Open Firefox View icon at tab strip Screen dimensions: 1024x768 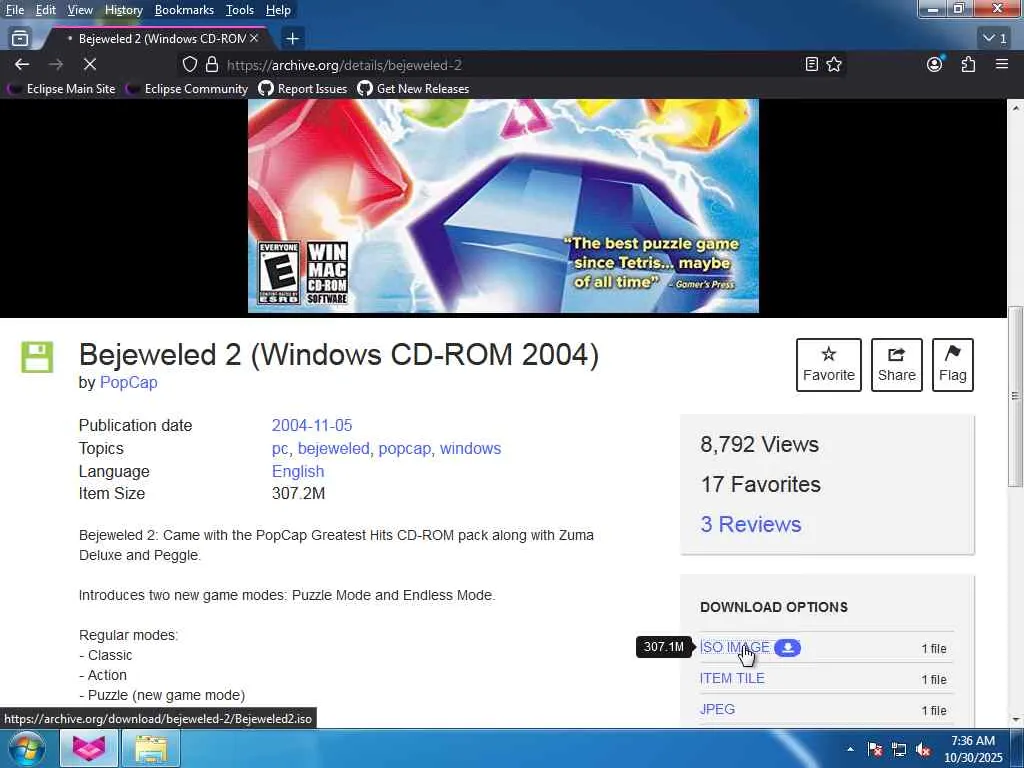pyautogui.click(x=20, y=38)
